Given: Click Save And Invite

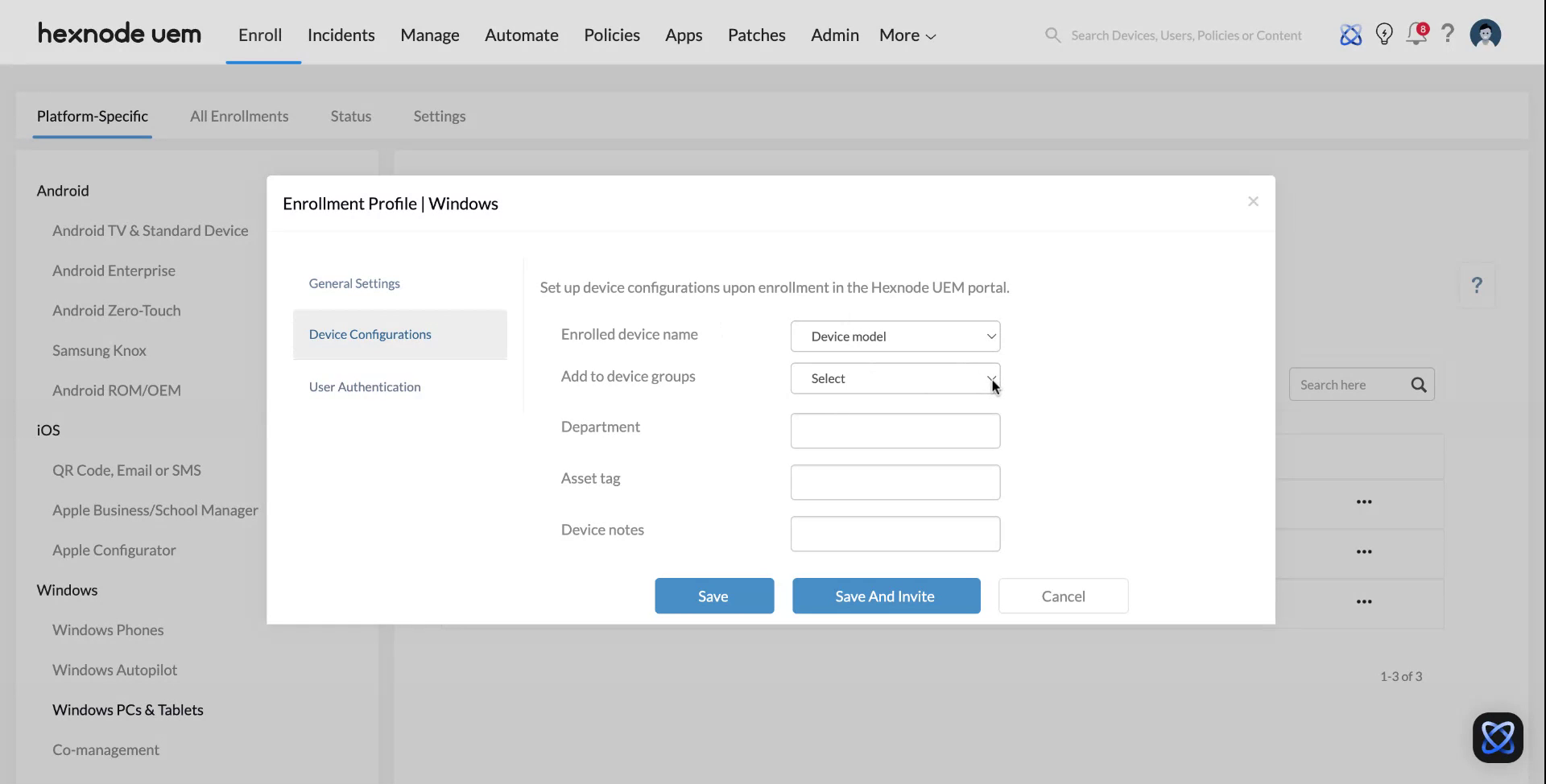Looking at the screenshot, I should 885,596.
